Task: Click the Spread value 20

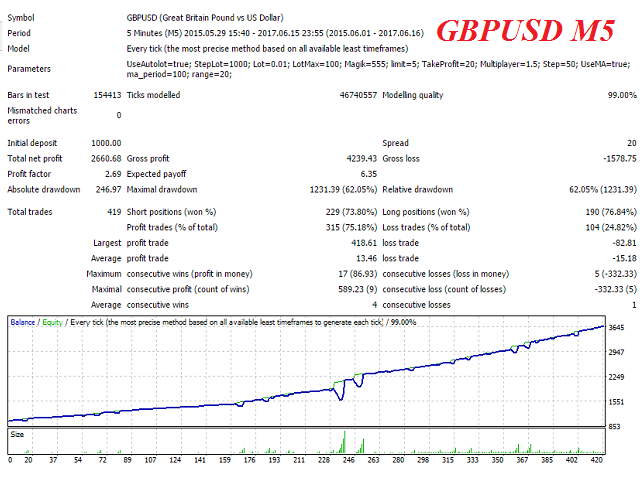Action: point(631,143)
